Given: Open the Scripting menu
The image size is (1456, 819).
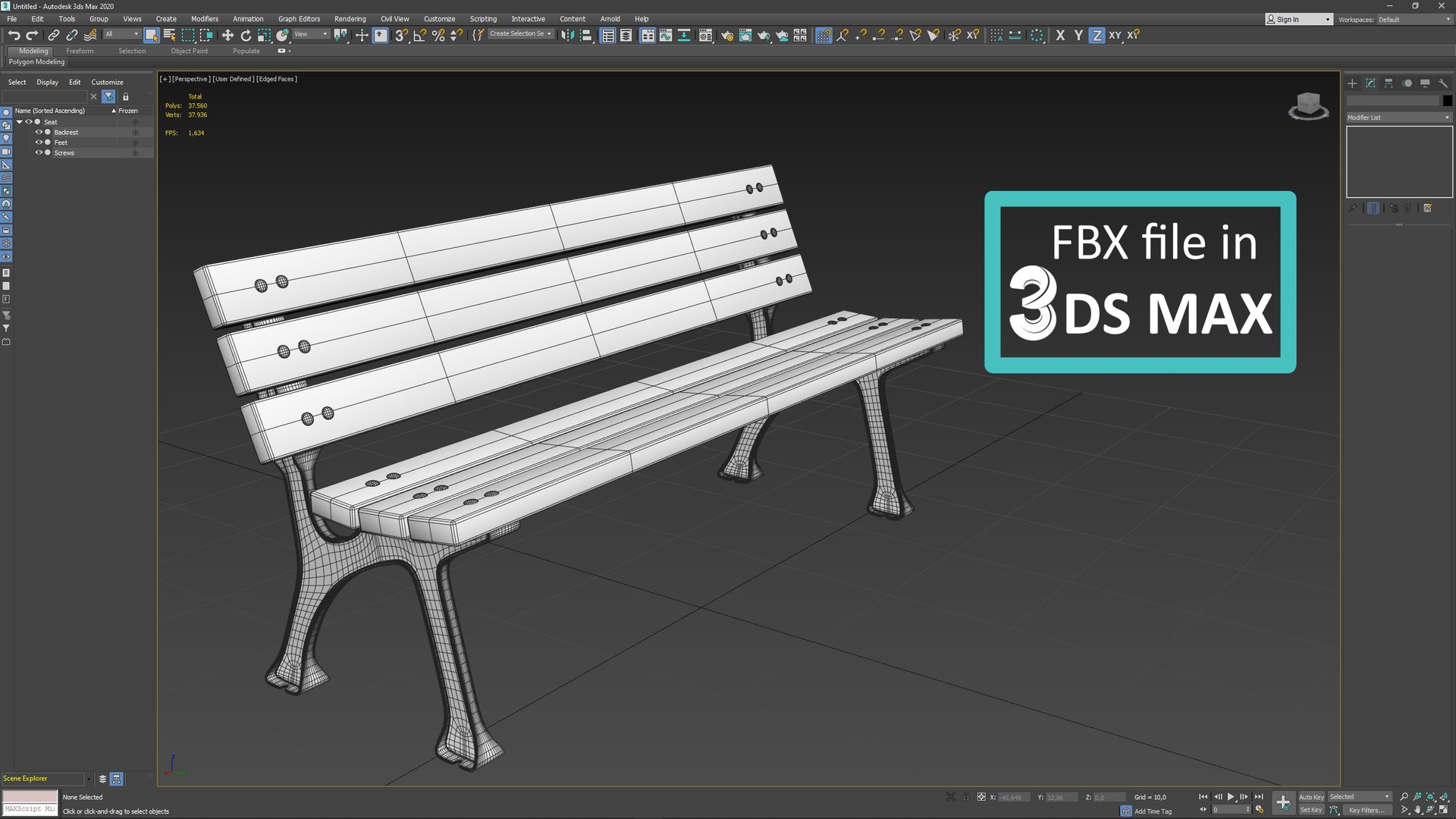Looking at the screenshot, I should coord(483,19).
